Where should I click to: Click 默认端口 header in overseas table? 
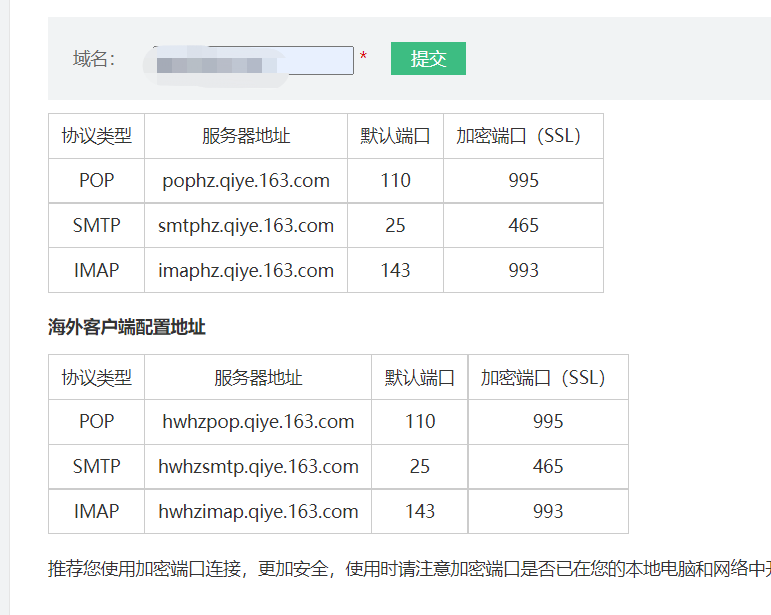[420, 378]
